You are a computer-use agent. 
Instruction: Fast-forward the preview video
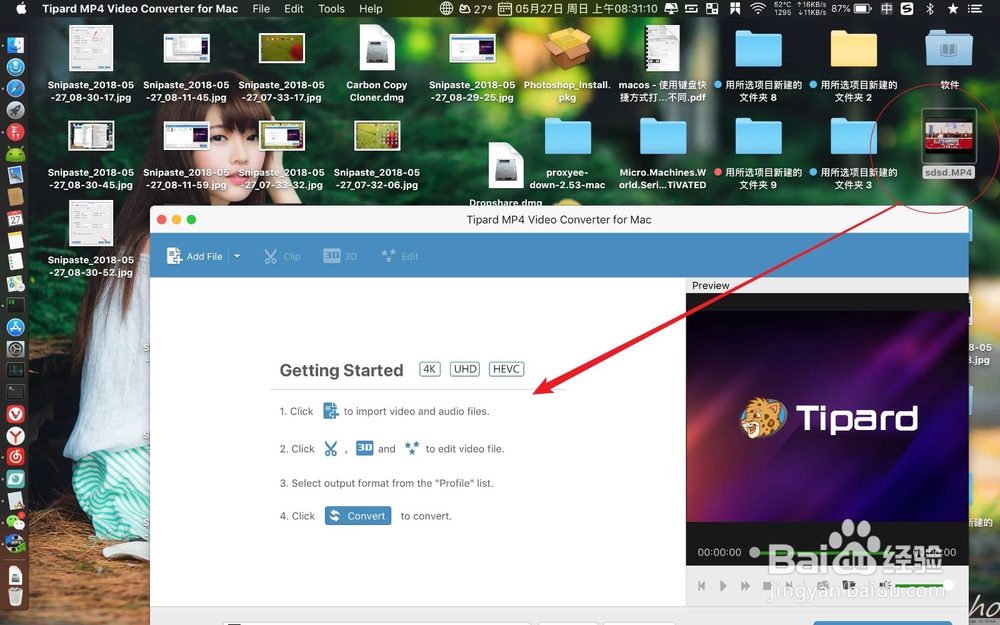[x=745, y=585]
